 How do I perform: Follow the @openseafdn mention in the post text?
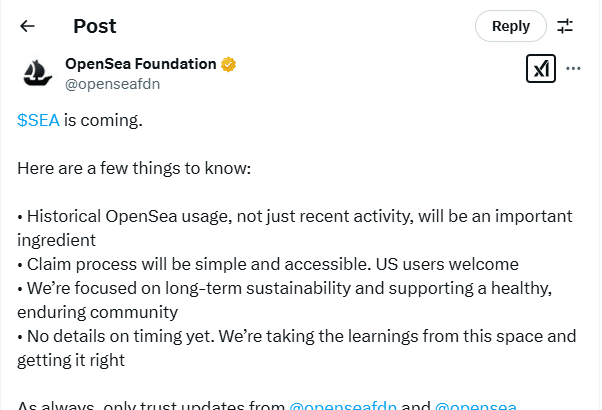343,405
